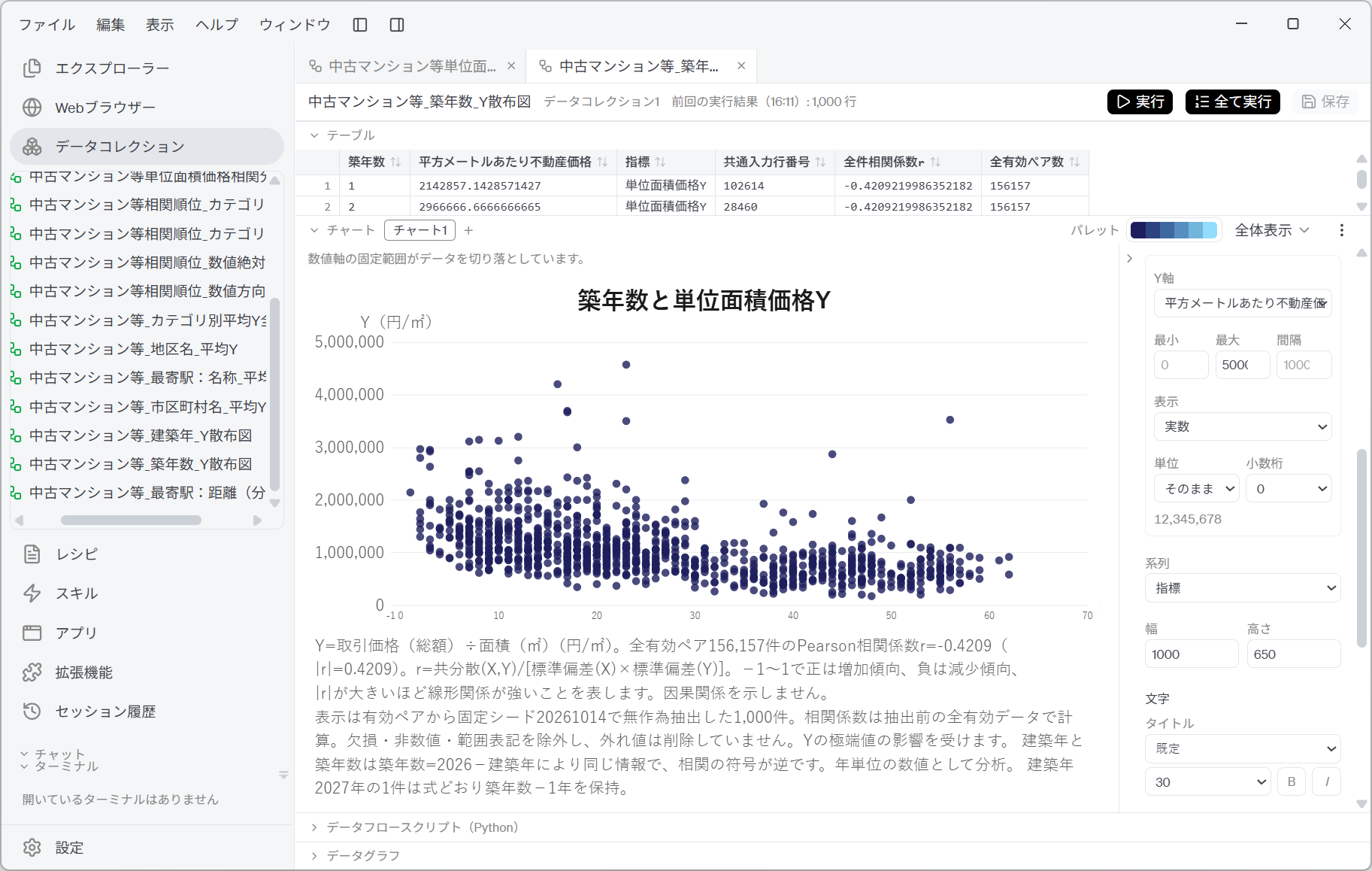1372x871 pixels.
Task: Click the 全て実行 run-all button
Action: pos(1233,102)
